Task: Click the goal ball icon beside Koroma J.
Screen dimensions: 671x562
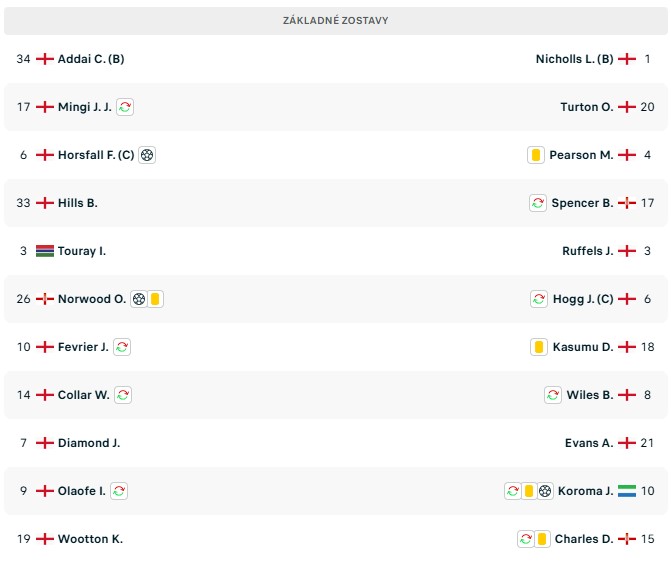Action: [545, 491]
